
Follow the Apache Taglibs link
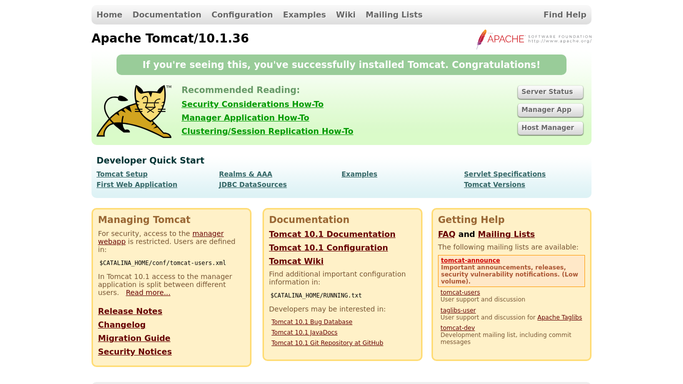(559, 317)
